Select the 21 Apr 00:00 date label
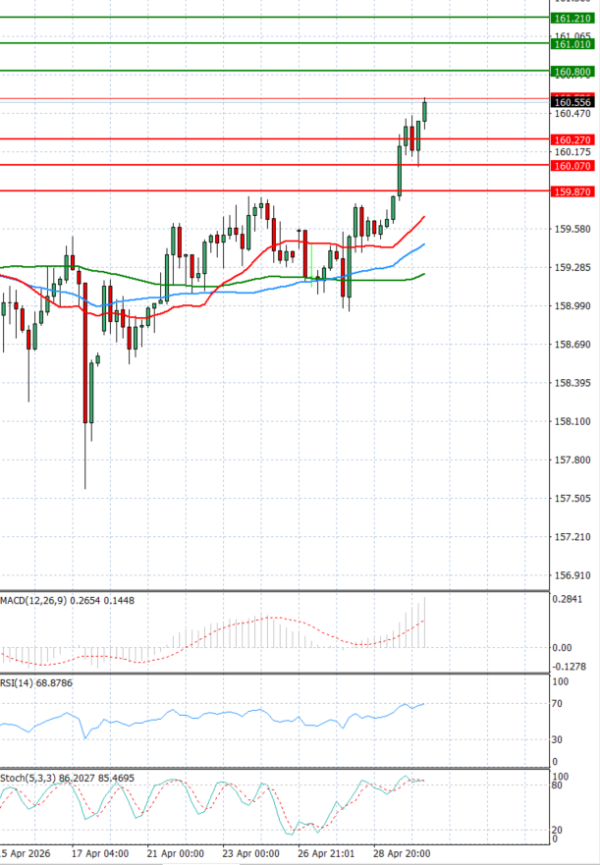The height and width of the screenshot is (865, 600). [x=176, y=855]
